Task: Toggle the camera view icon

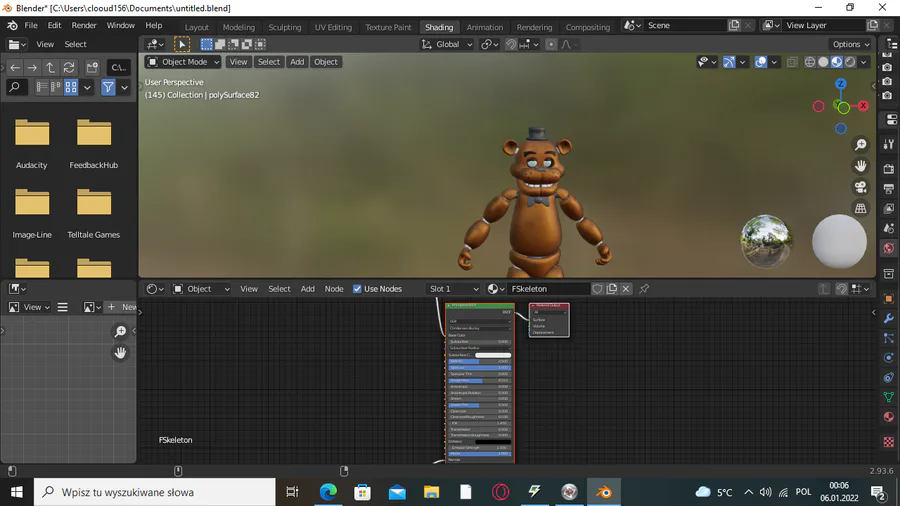Action: [x=860, y=187]
